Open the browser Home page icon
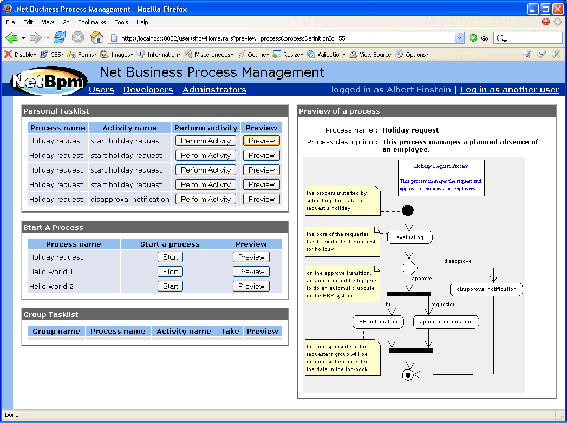 pos(96,38)
